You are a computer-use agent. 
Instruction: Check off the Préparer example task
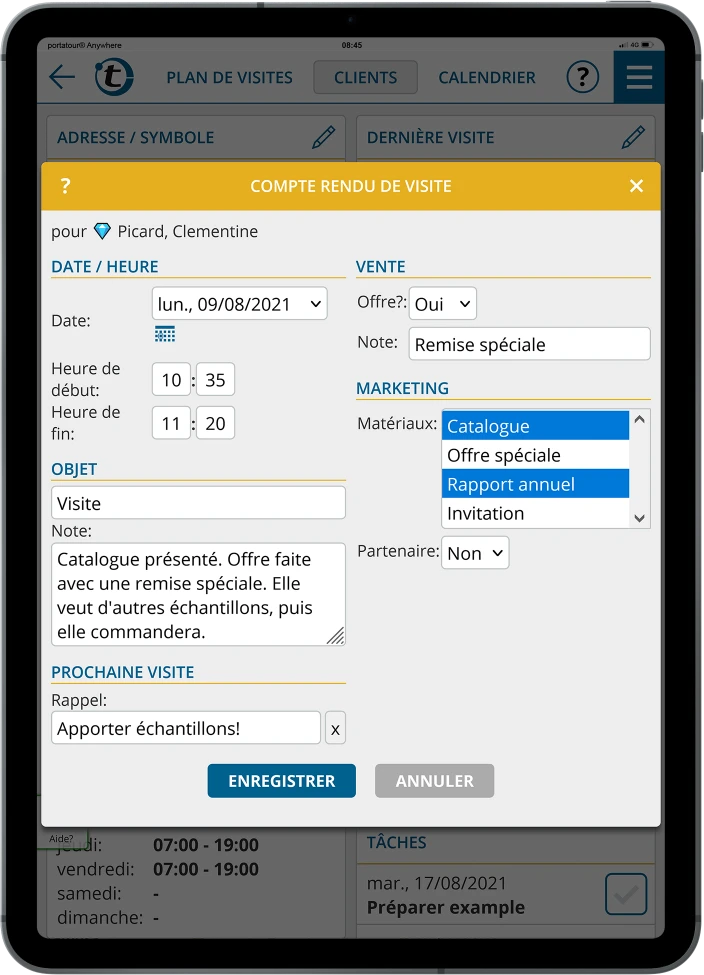pos(626,894)
